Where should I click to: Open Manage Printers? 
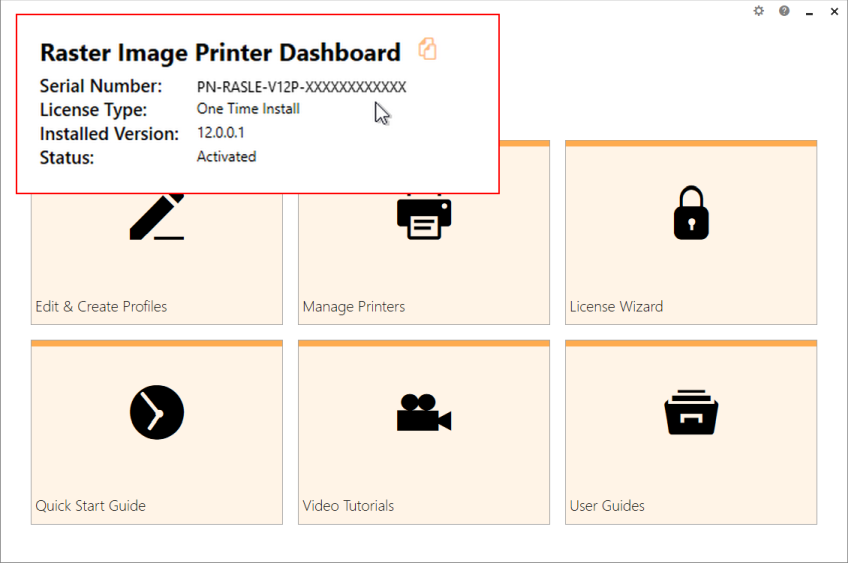424,259
